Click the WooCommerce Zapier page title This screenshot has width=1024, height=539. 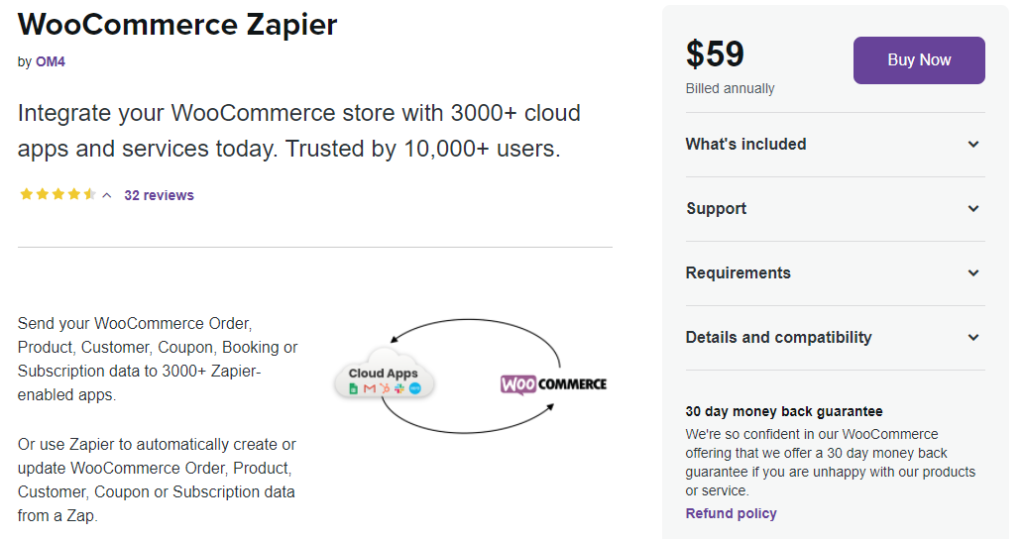click(x=178, y=25)
